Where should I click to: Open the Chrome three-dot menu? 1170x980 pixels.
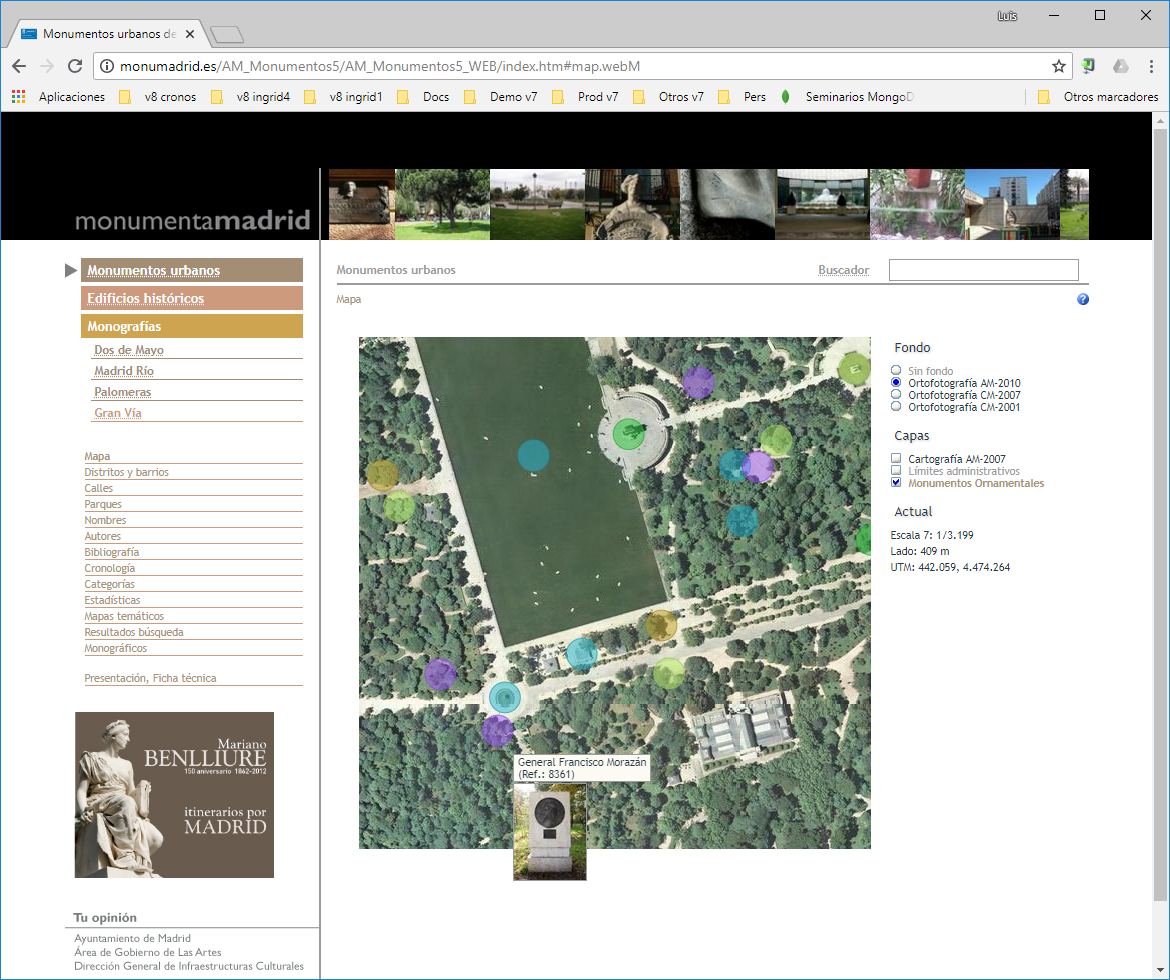click(x=1151, y=67)
